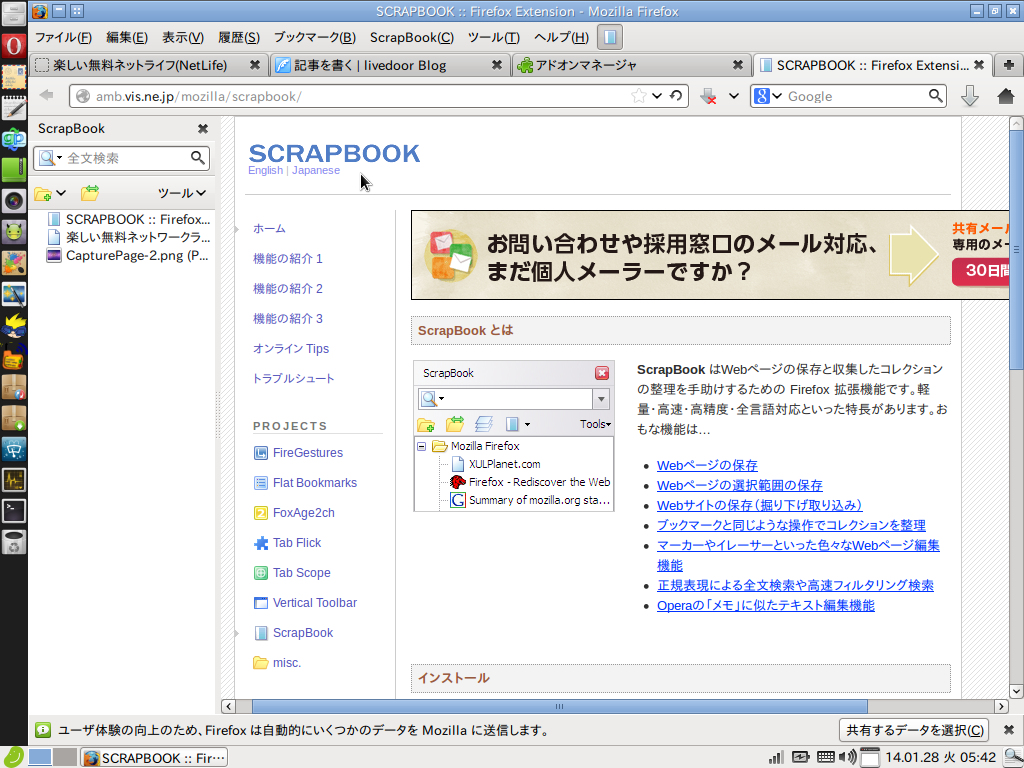Viewport: 1024px width, 768px height.
Task: Open the トラブルシュート link
Action: coord(293,379)
